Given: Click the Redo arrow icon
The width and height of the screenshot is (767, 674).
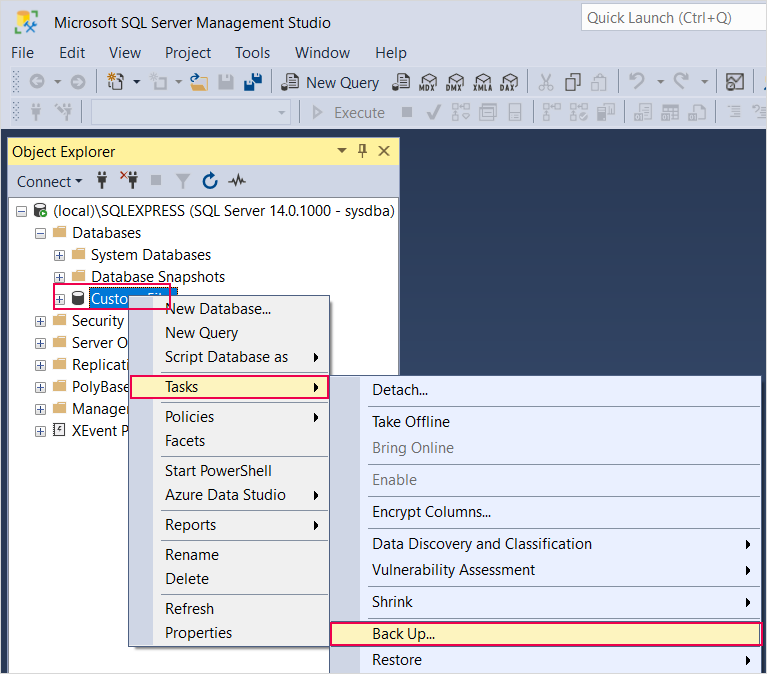Looking at the screenshot, I should click(x=681, y=81).
